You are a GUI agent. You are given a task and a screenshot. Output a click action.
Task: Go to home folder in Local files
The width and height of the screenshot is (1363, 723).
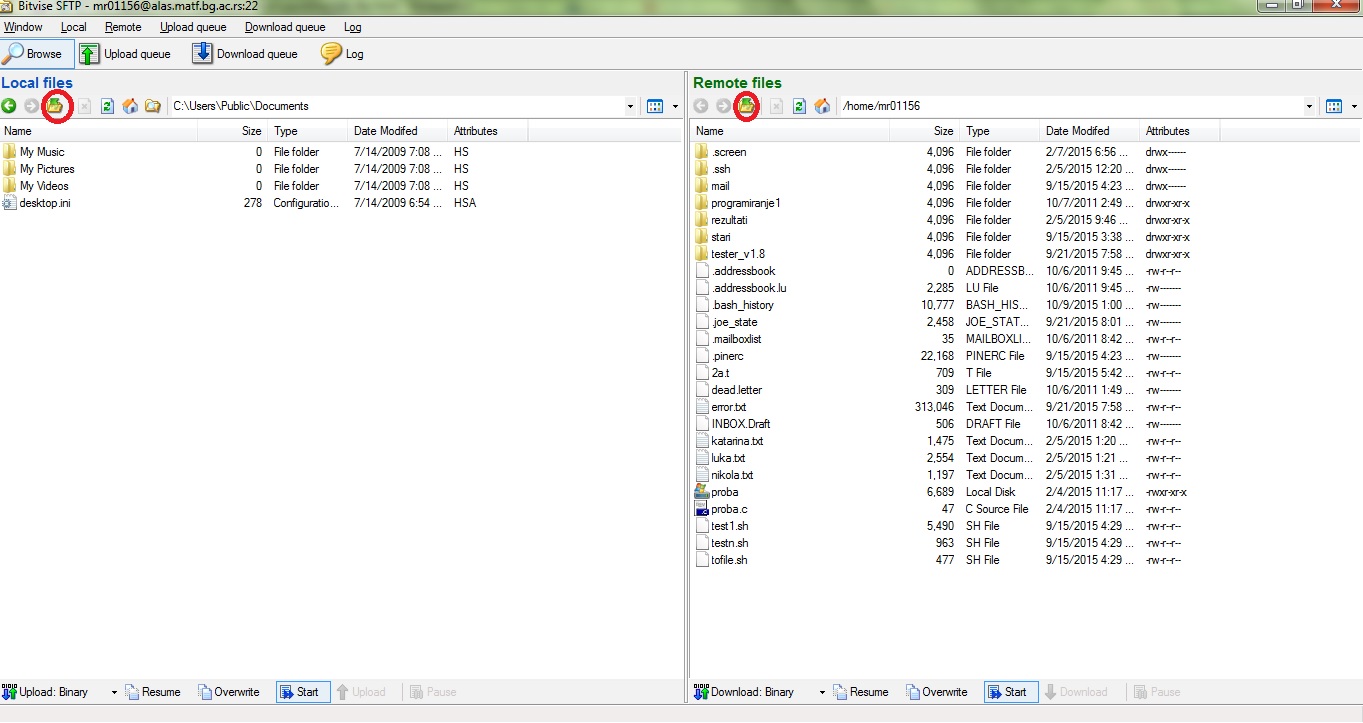pos(130,106)
